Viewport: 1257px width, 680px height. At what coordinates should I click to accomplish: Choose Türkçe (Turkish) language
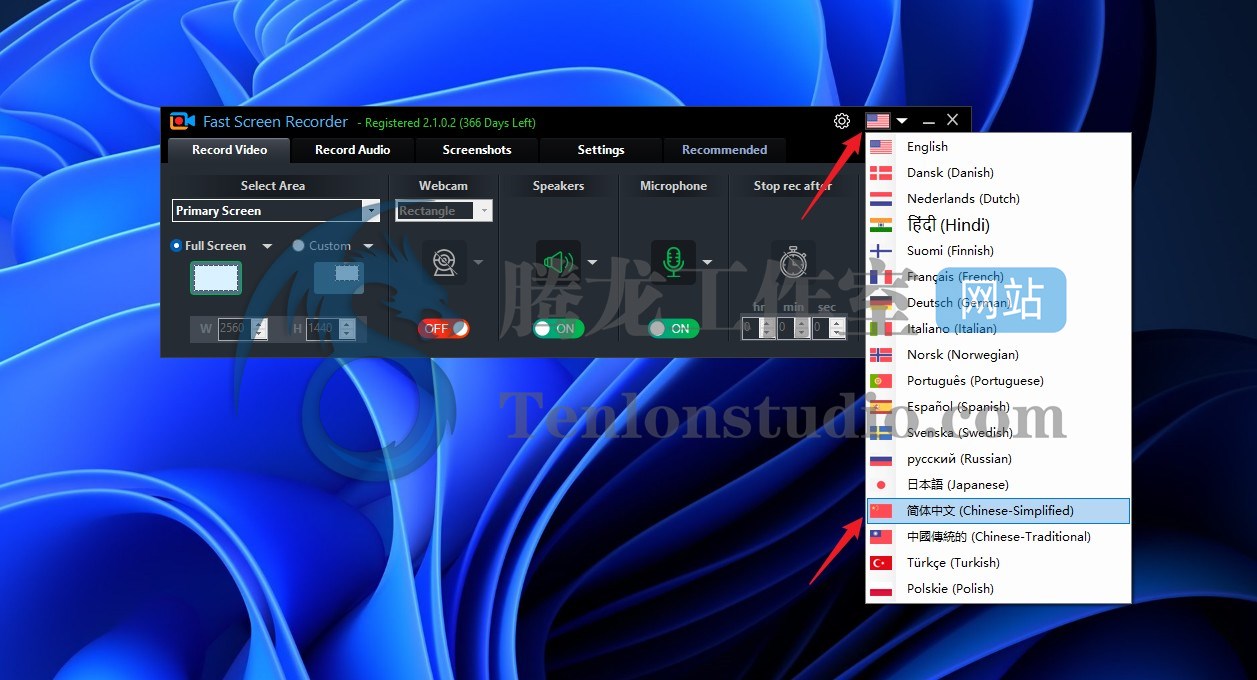[998, 563]
